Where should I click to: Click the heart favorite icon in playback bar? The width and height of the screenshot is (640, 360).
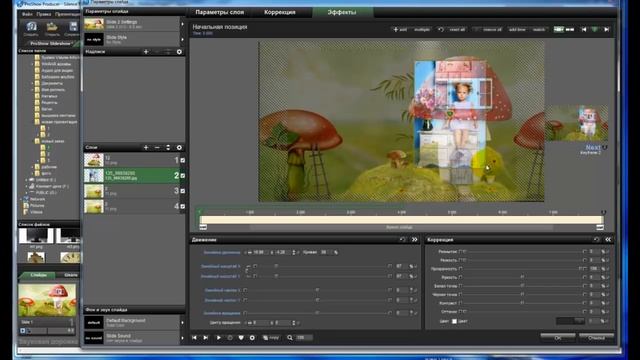tap(241, 338)
